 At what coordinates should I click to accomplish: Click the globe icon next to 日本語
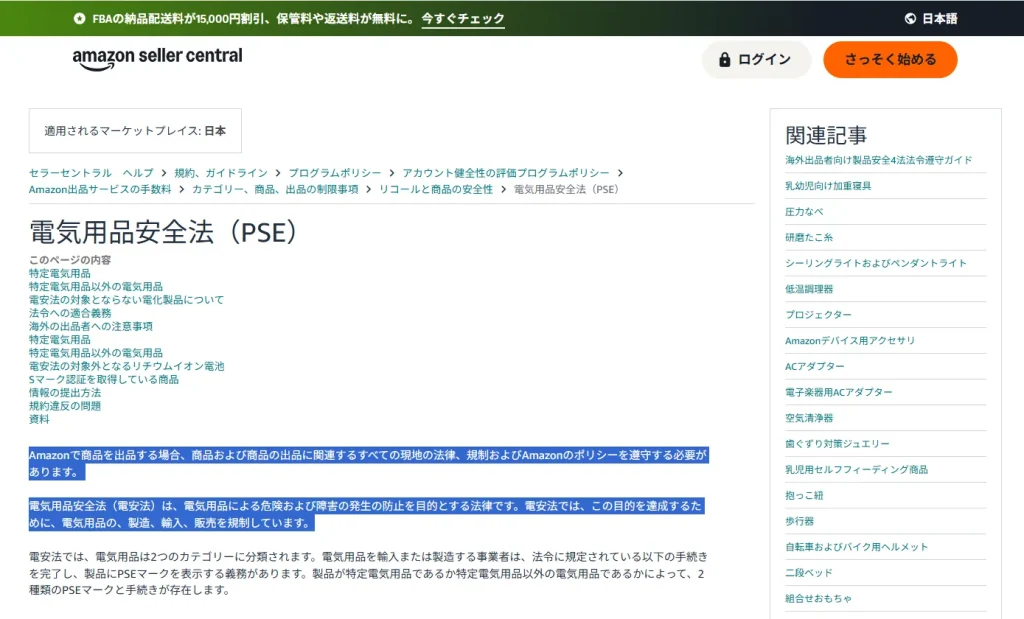(x=909, y=18)
